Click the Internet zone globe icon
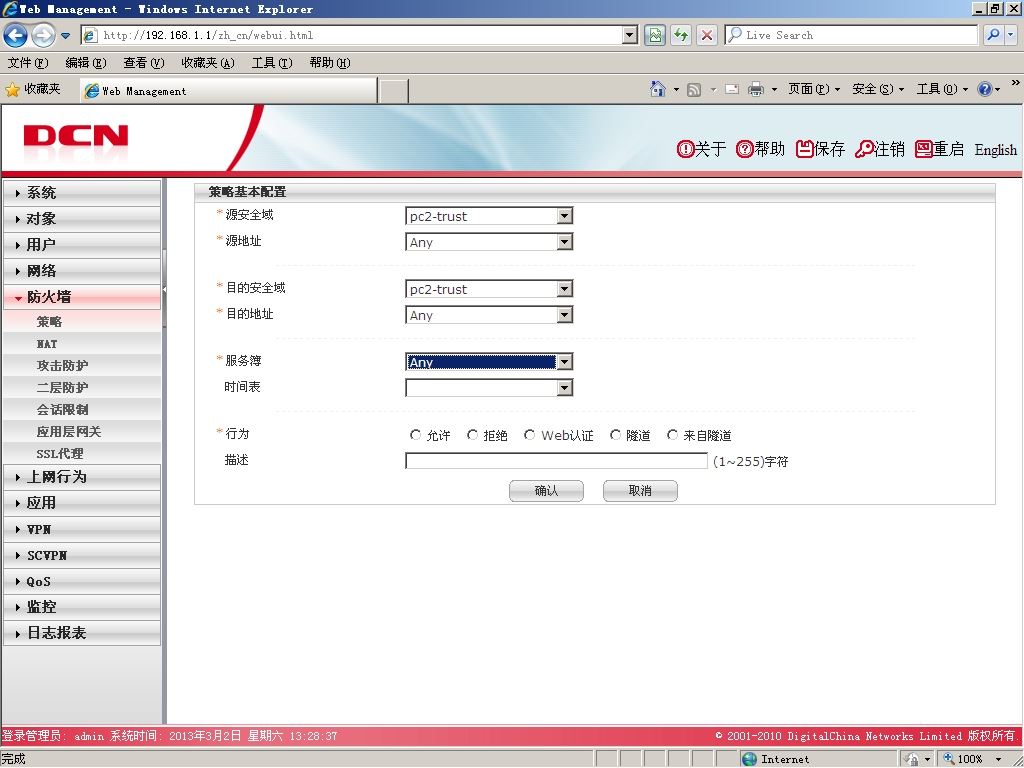The height and width of the screenshot is (768, 1024). coord(750,759)
